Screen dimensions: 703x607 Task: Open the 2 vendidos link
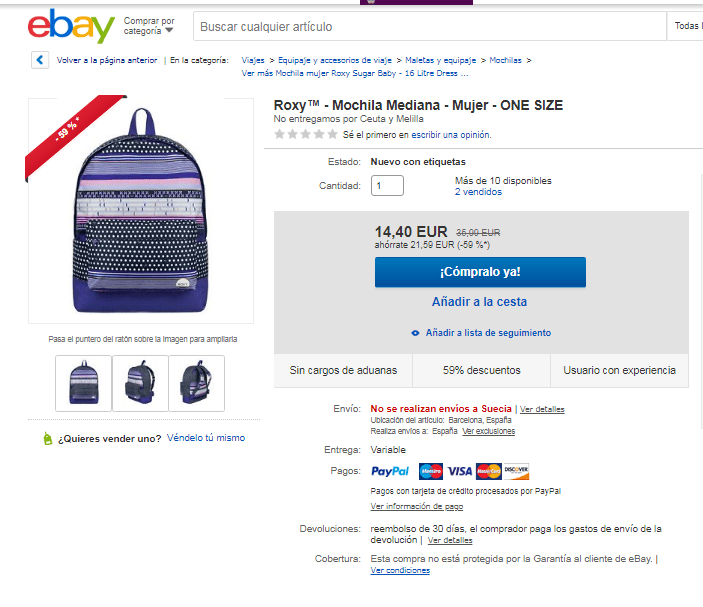click(478, 192)
